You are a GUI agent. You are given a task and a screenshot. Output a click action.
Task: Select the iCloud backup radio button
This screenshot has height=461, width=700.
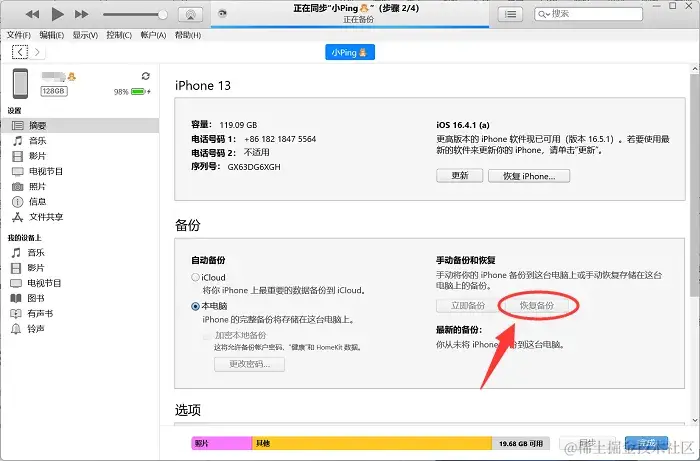pos(195,277)
